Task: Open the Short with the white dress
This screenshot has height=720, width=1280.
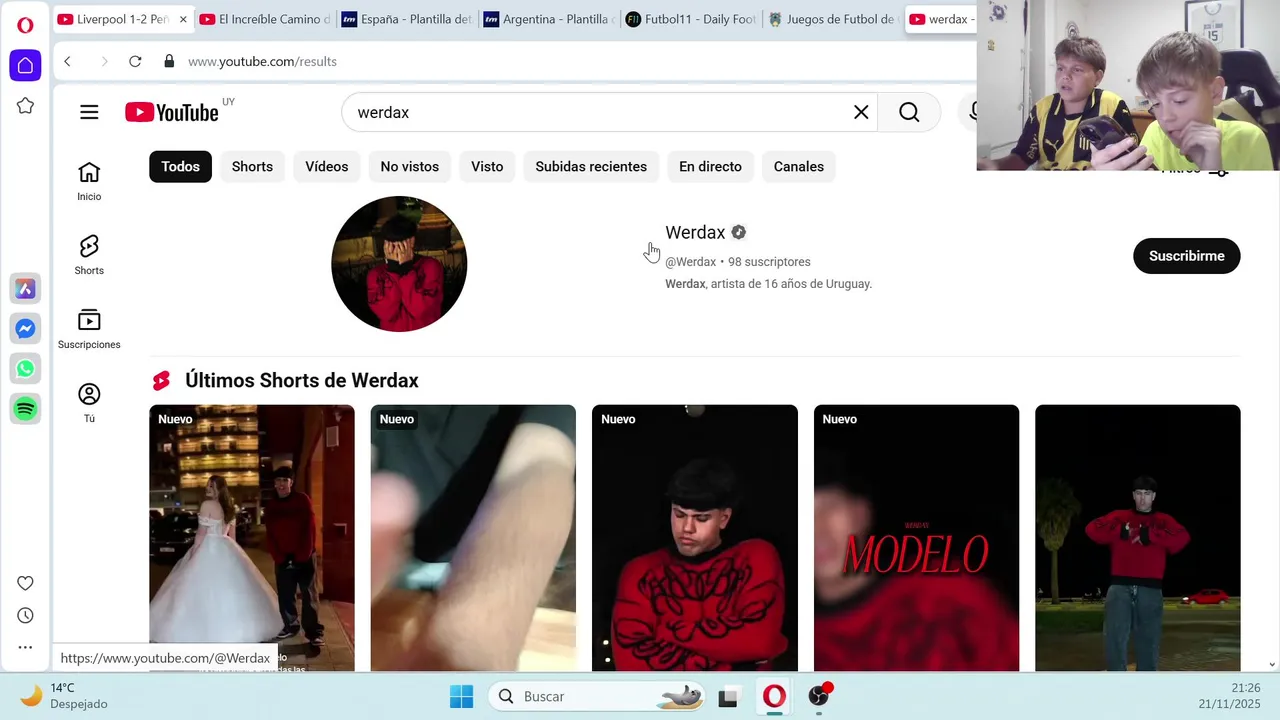Action: pos(252,538)
